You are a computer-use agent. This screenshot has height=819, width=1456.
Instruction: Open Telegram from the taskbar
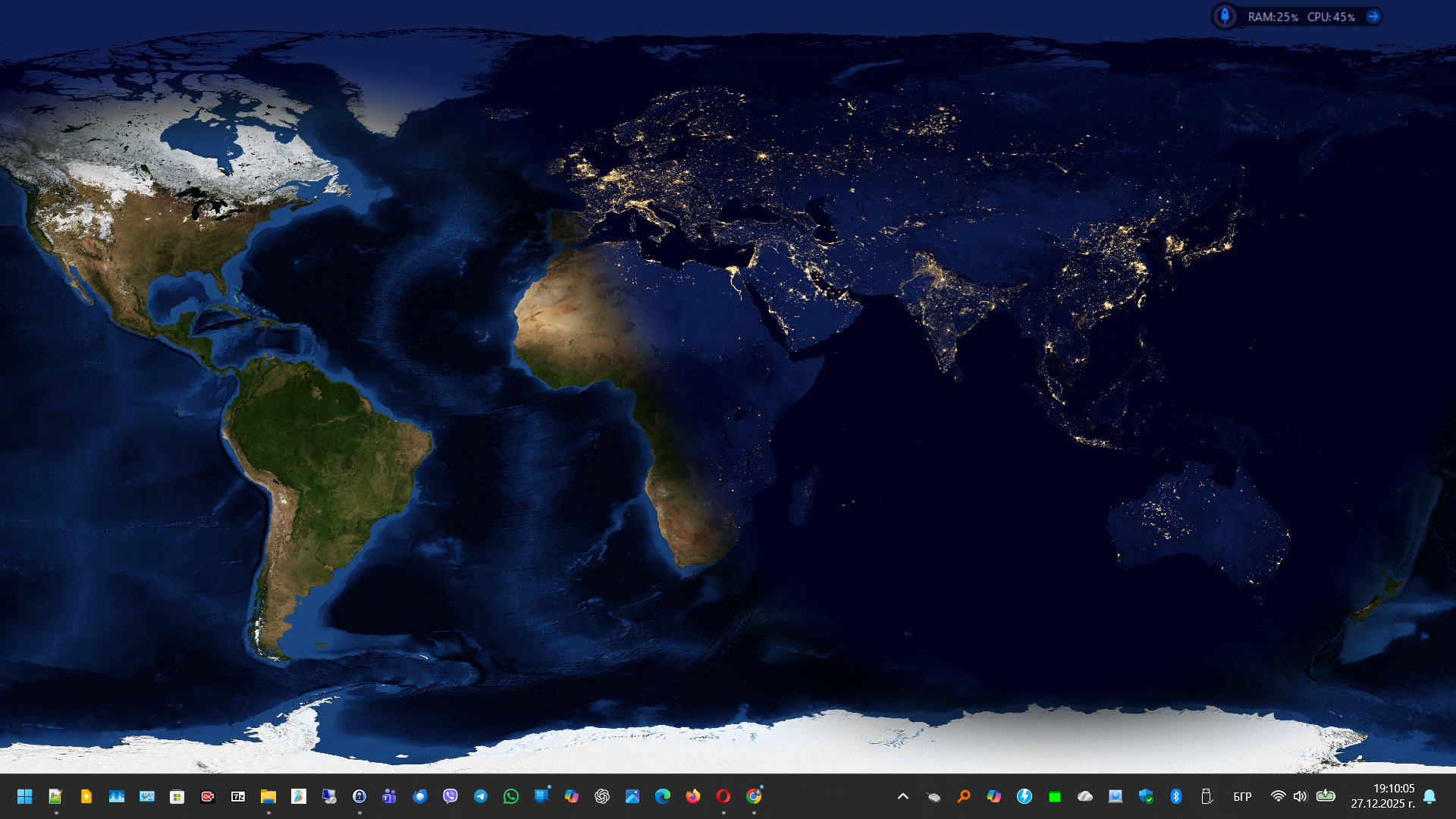click(x=481, y=796)
